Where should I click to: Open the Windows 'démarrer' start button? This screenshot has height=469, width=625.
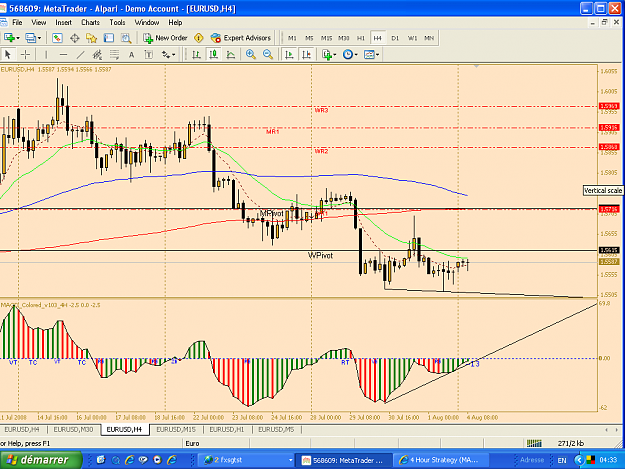pyautogui.click(x=40, y=460)
